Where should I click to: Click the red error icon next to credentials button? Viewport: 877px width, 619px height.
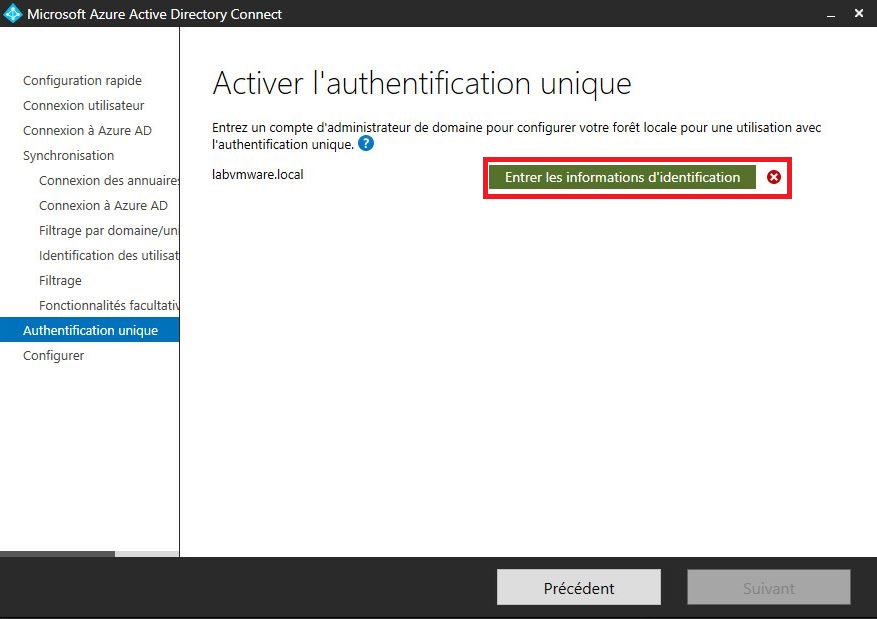tap(774, 177)
